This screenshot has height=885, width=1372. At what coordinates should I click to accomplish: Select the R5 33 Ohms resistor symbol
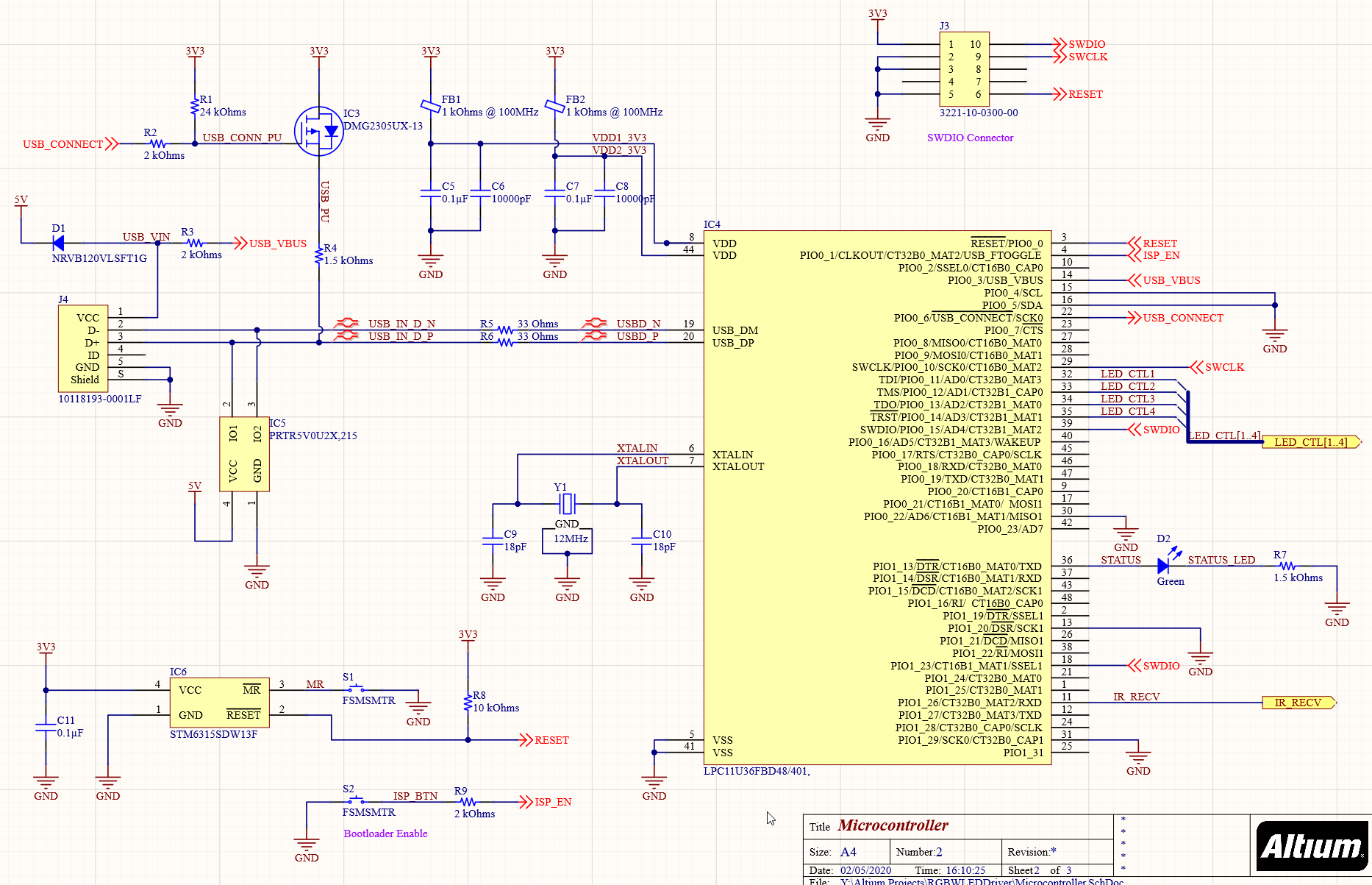pos(505,330)
